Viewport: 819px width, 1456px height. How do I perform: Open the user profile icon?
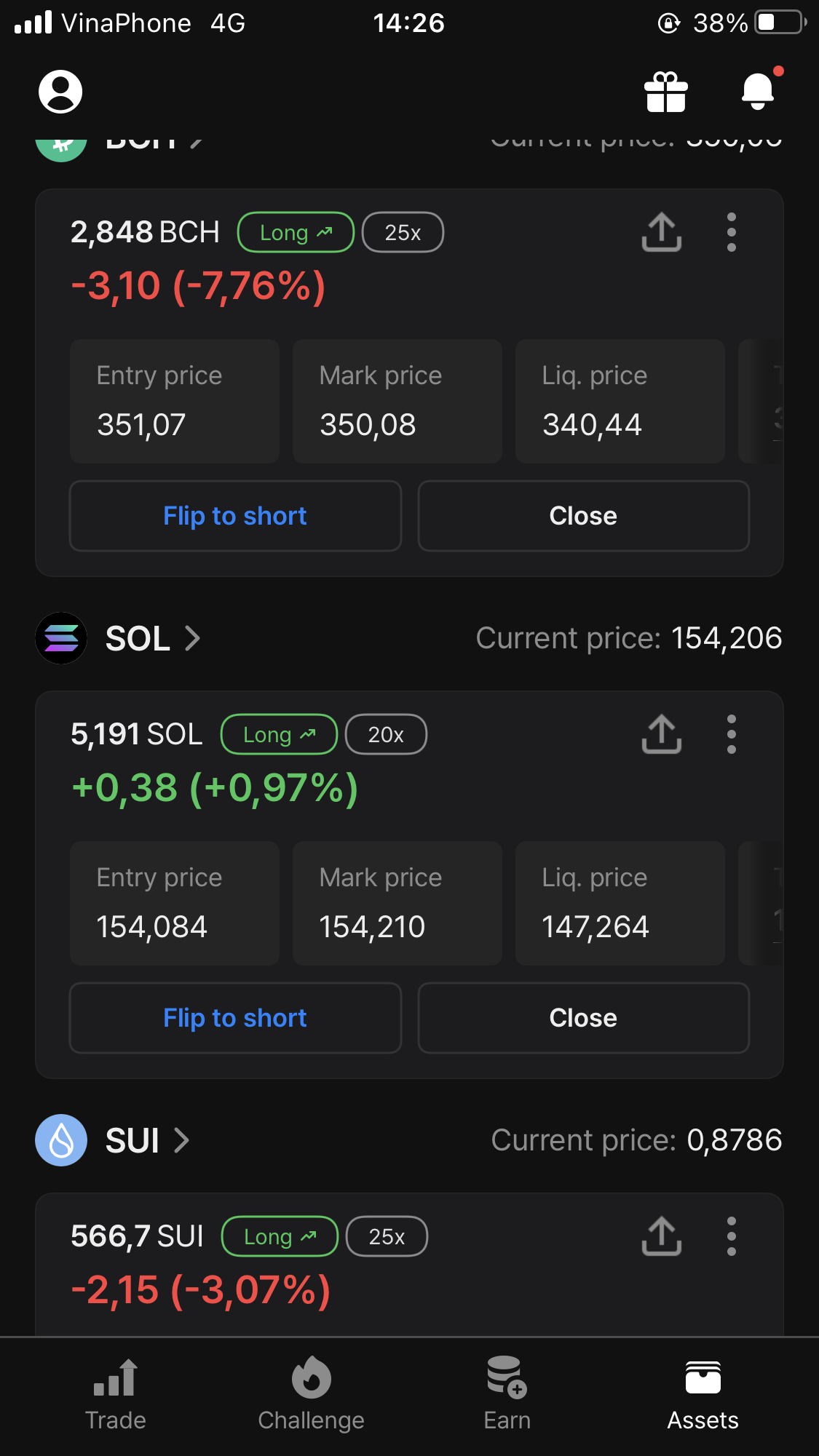(60, 92)
